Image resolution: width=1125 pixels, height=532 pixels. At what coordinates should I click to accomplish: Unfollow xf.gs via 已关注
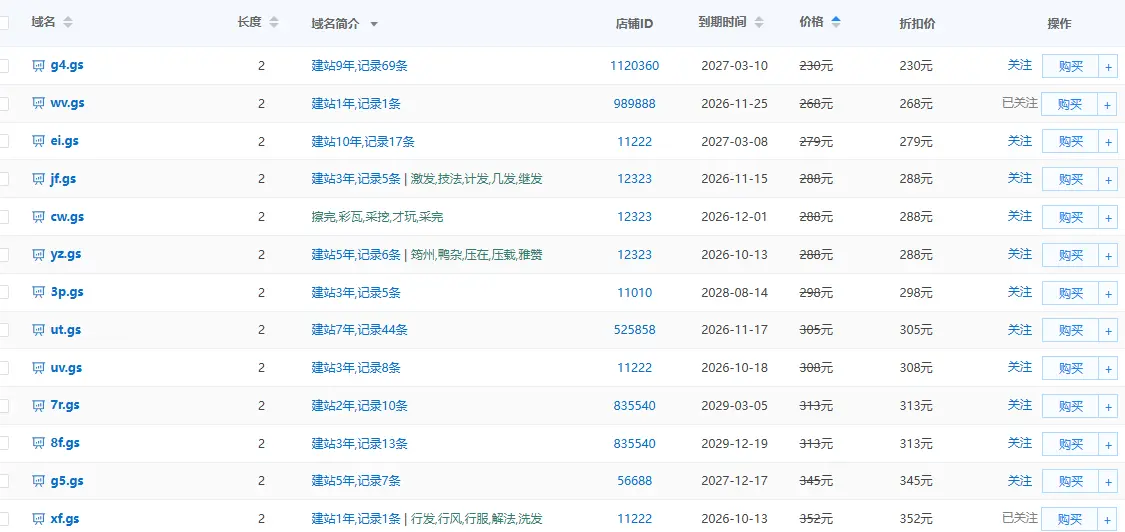click(1020, 518)
